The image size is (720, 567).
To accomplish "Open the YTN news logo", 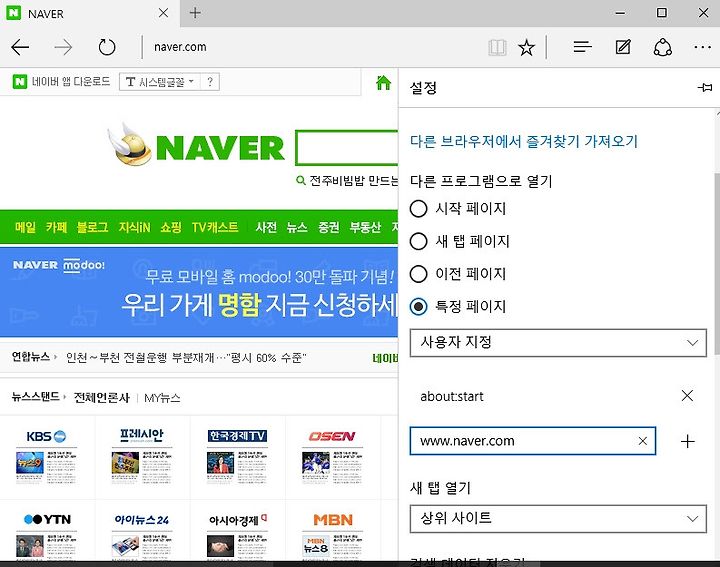I will [x=47, y=519].
